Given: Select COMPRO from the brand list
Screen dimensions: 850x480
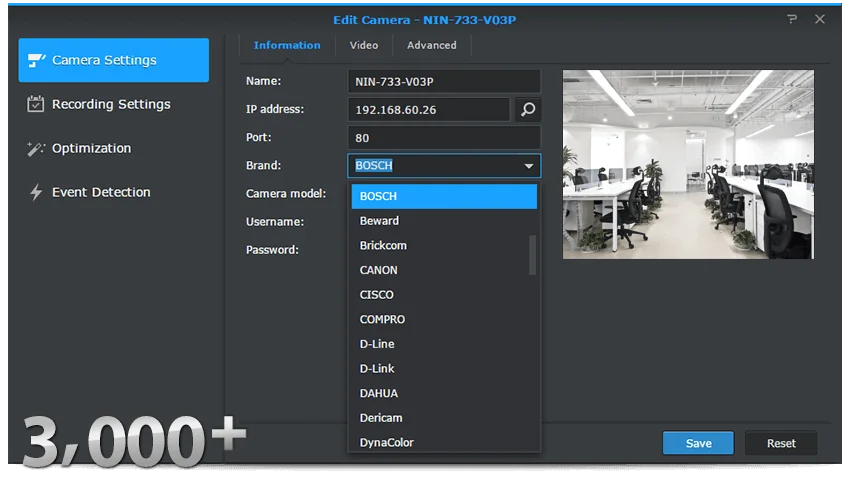Looking at the screenshot, I should pyautogui.click(x=444, y=319).
